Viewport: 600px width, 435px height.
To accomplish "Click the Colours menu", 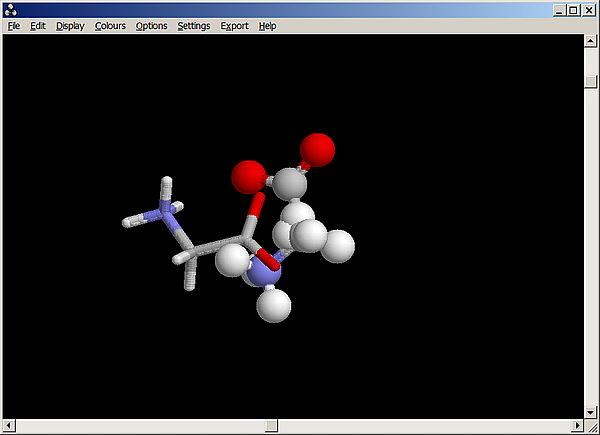I will [x=110, y=26].
